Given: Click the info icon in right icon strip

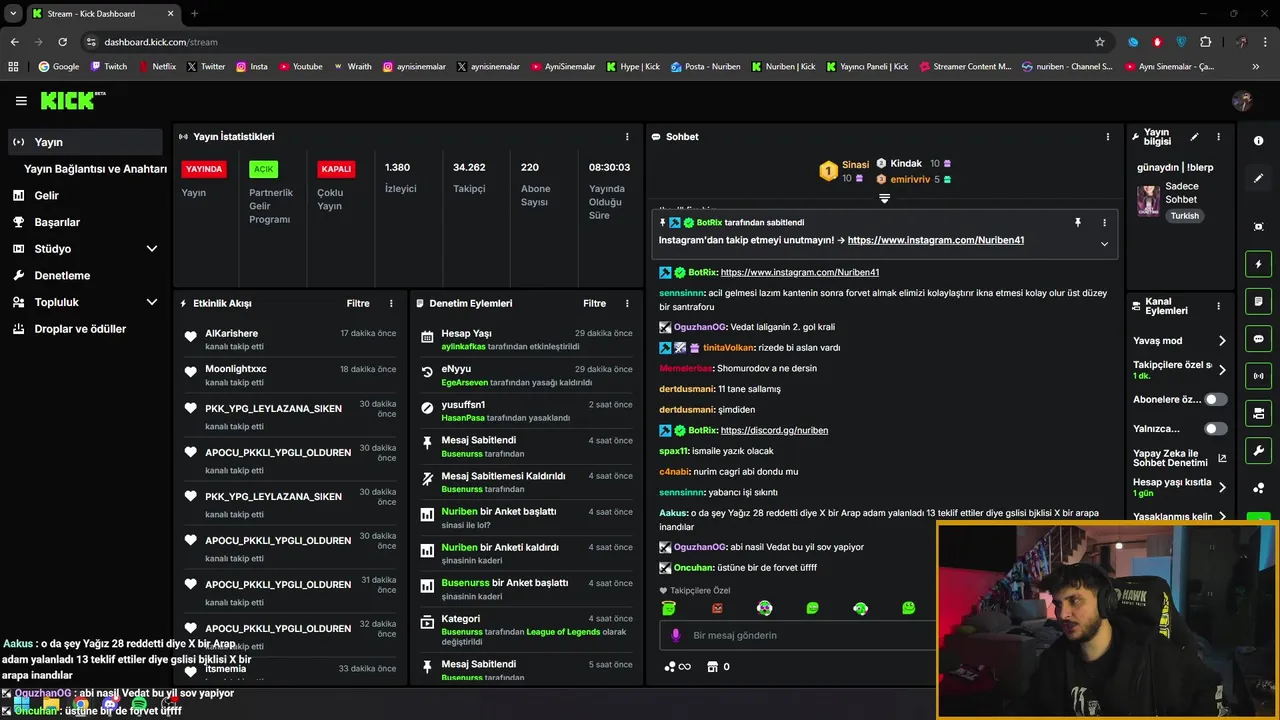Looking at the screenshot, I should (1258, 141).
